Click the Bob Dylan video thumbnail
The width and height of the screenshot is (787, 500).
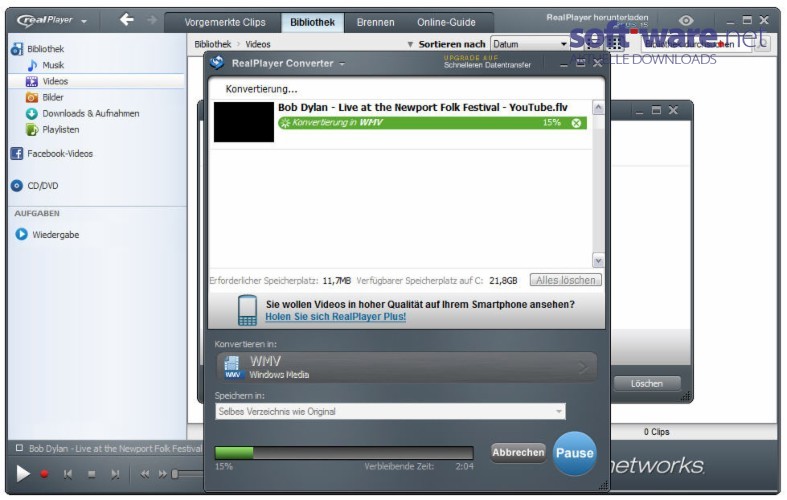244,122
